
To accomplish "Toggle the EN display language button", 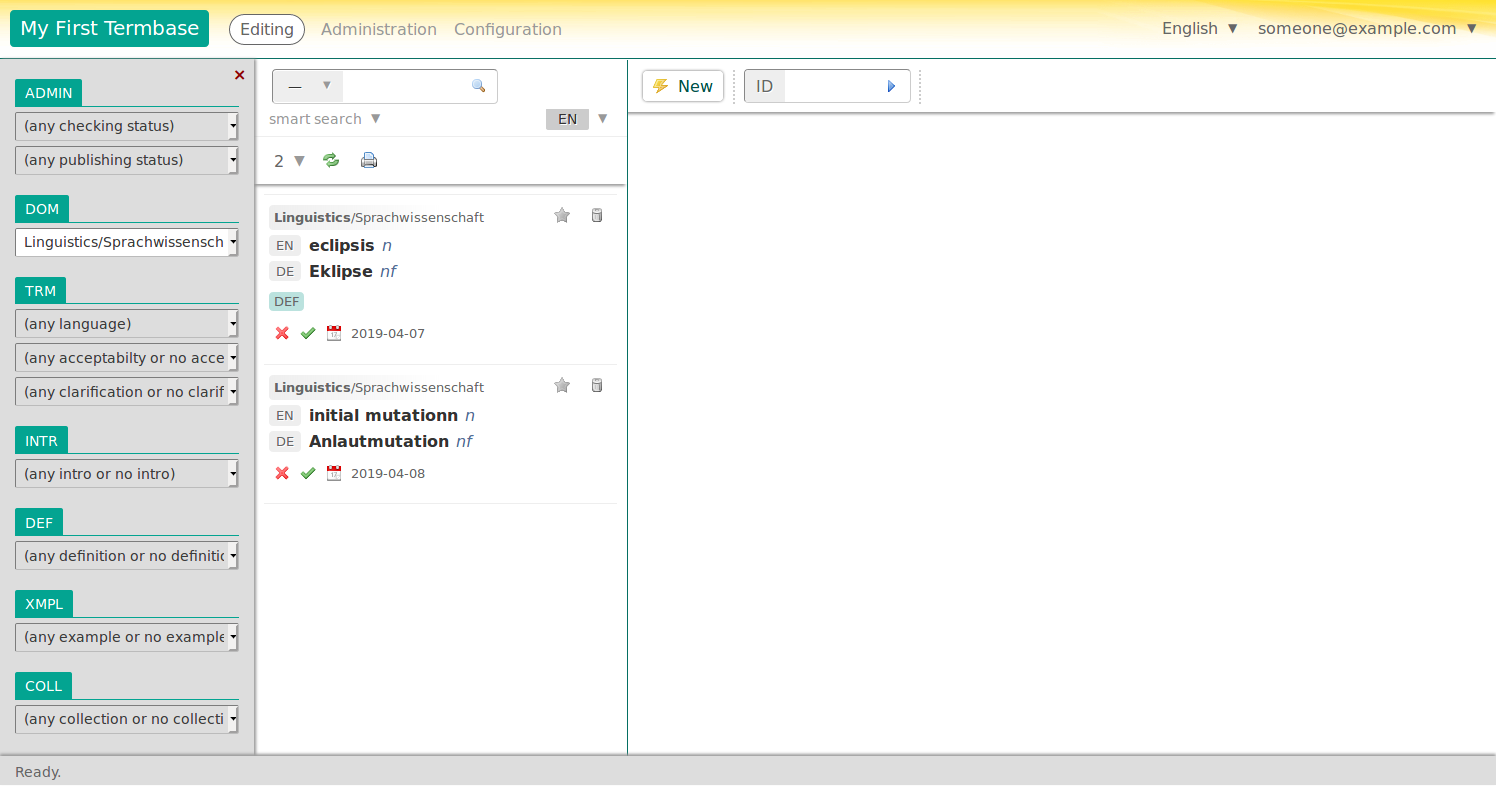I will point(567,118).
